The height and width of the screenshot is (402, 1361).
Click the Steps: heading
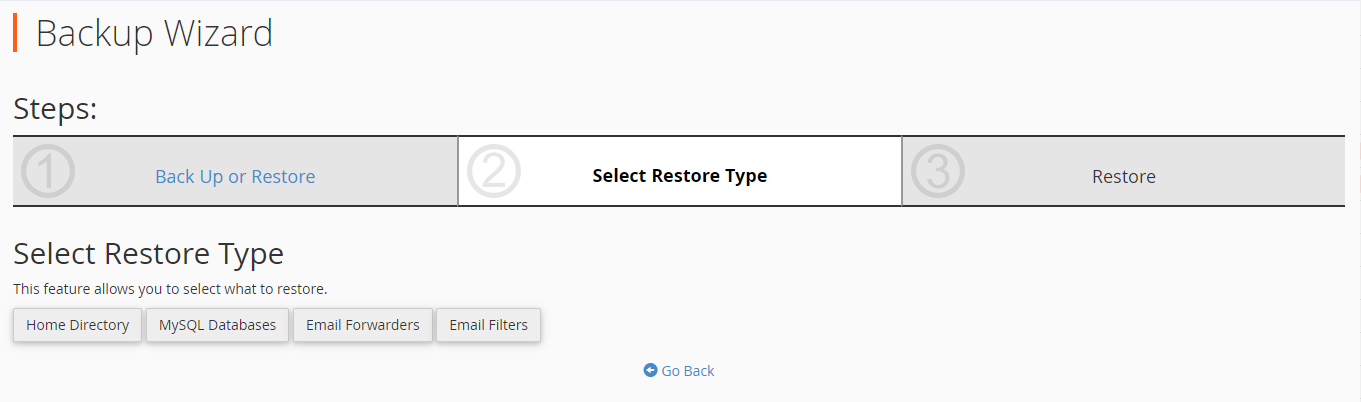(x=55, y=109)
